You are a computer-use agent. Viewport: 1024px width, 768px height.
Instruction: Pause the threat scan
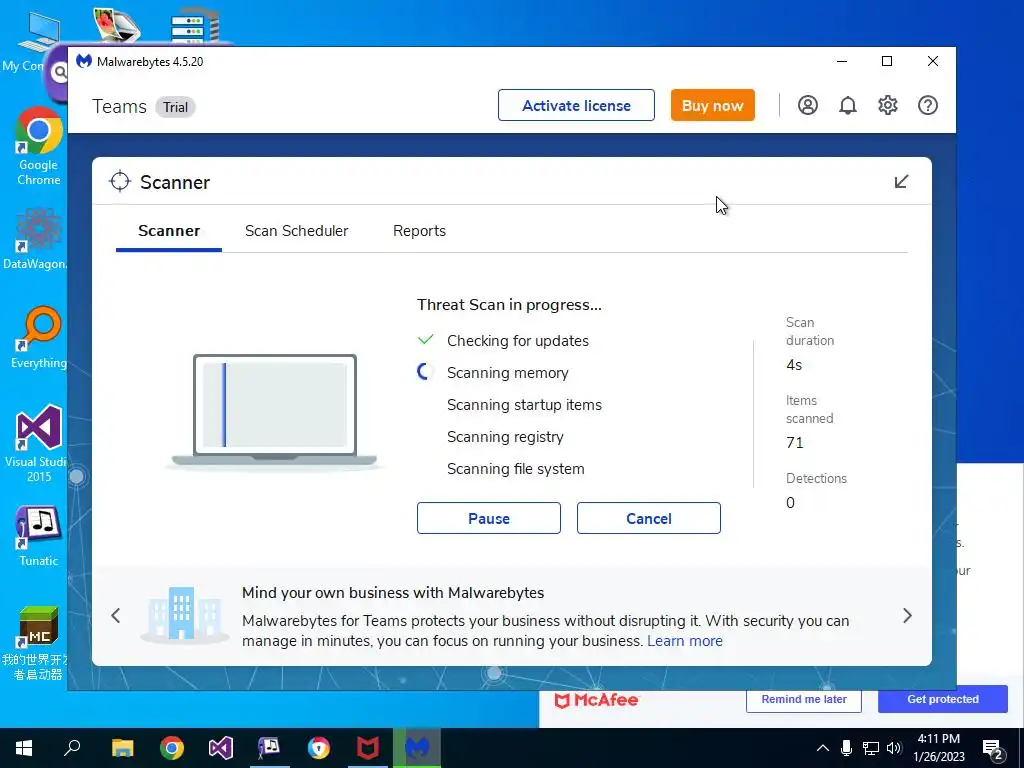[488, 518]
